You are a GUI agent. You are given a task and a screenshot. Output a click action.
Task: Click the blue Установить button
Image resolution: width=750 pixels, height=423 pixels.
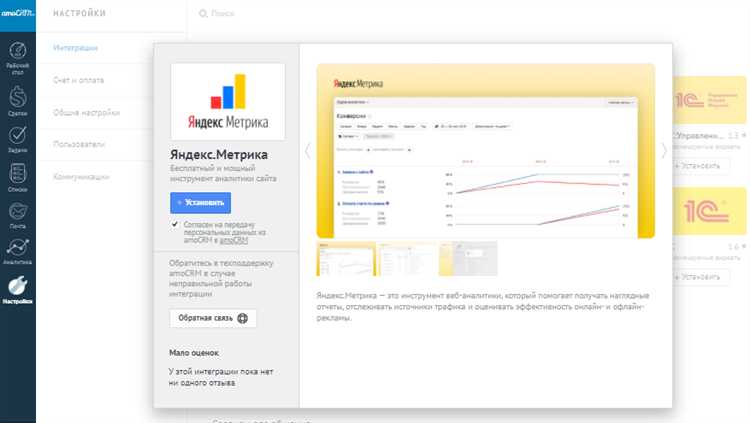(x=200, y=202)
